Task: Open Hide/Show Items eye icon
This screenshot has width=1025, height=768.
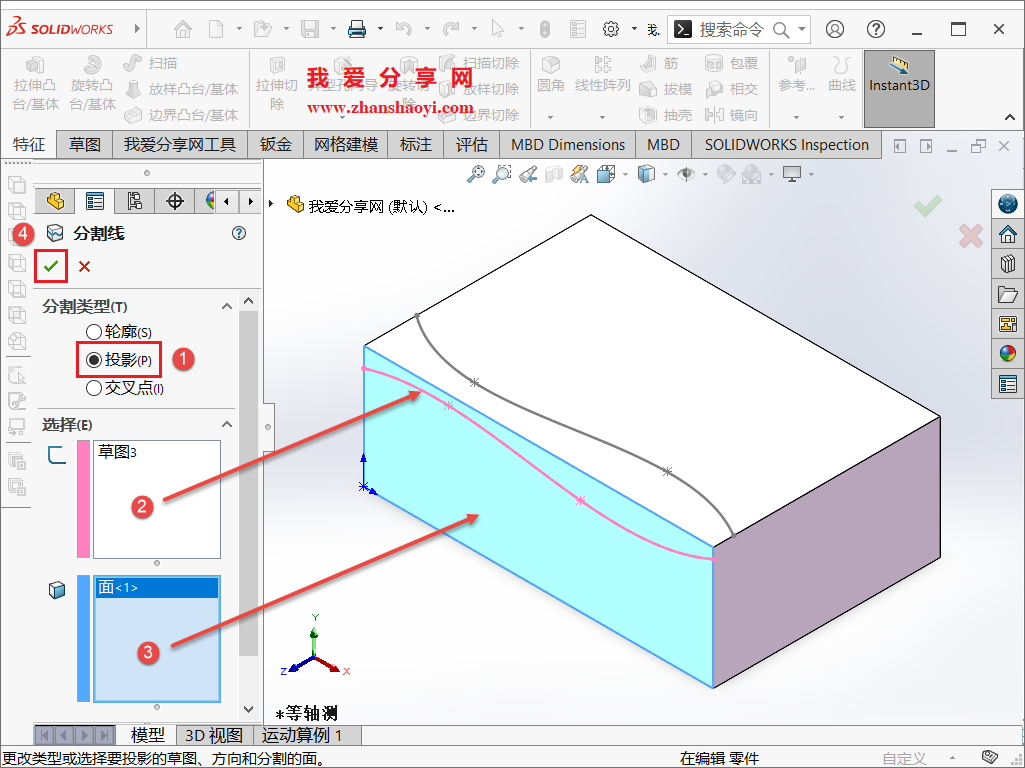Action: point(686,174)
